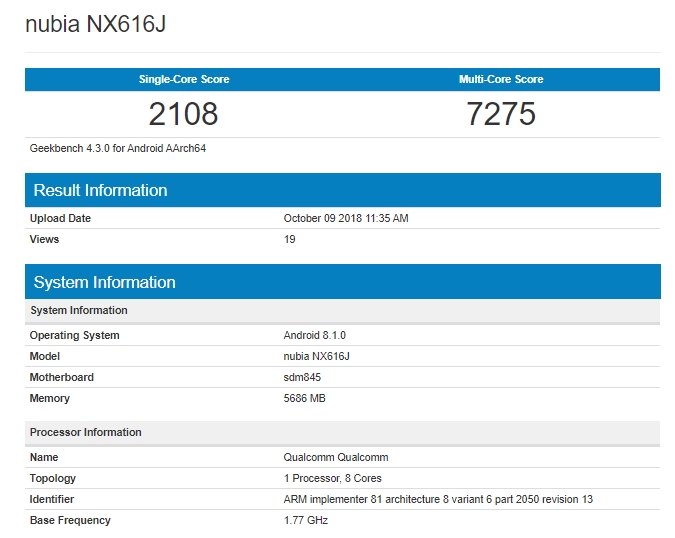Click the Processor Information subheader

(343, 432)
